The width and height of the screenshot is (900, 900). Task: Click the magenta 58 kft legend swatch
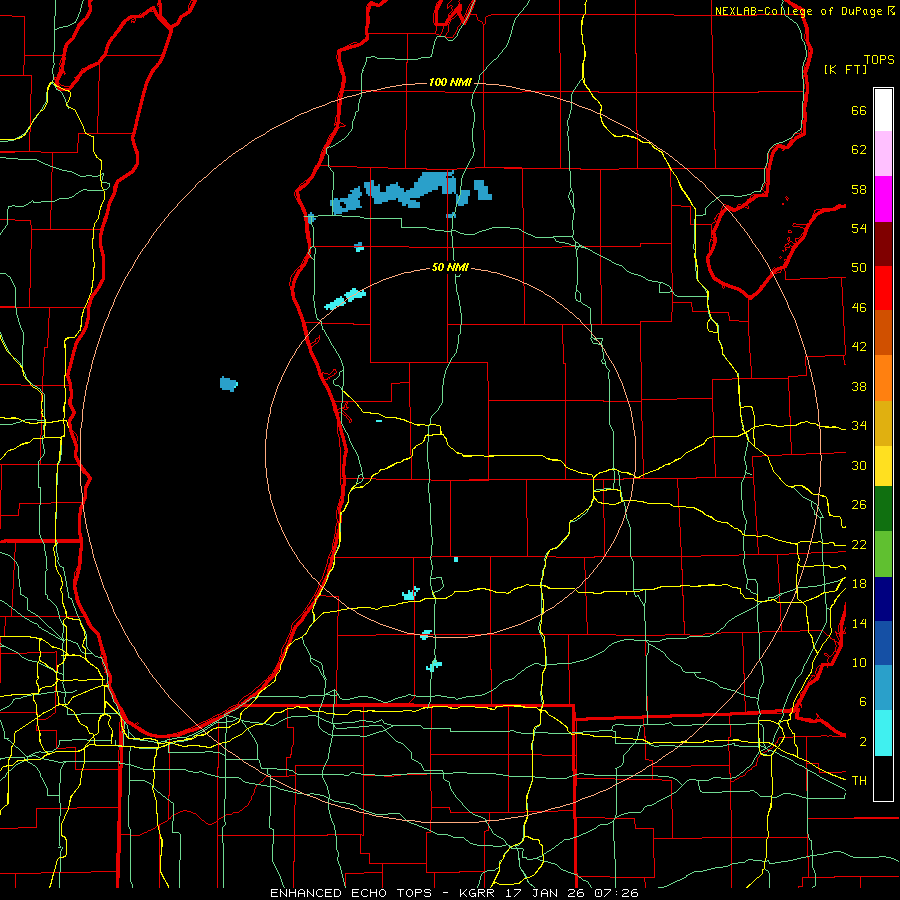883,199
